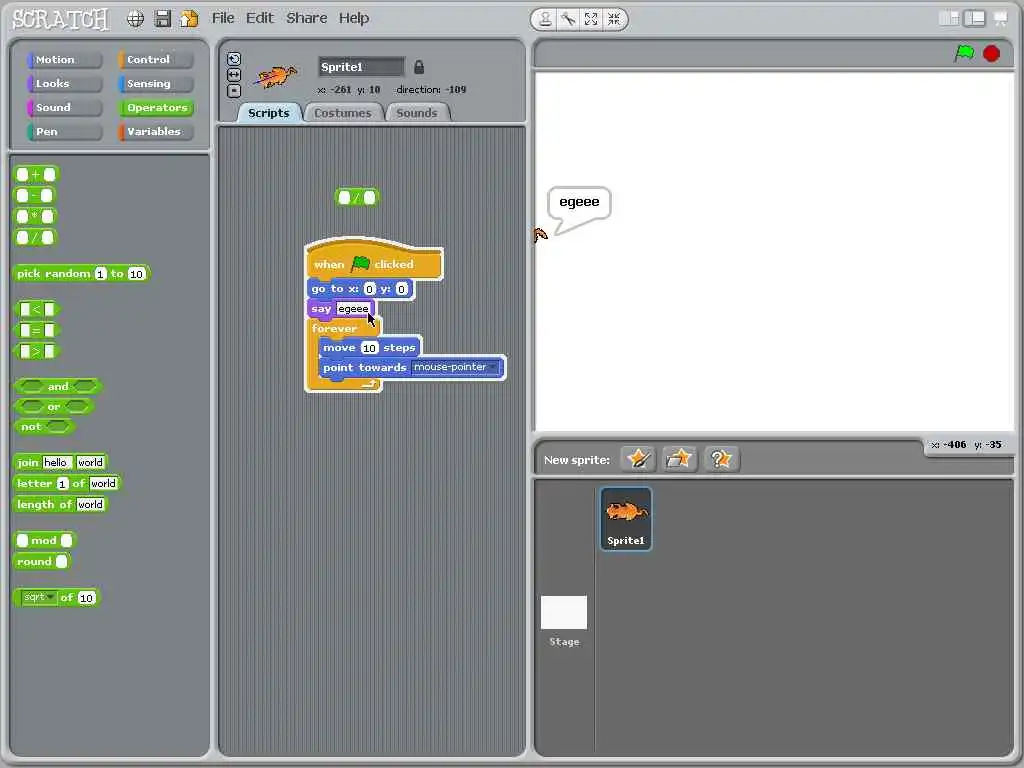The image size is (1024, 768).
Task: Switch to the Scripts tab
Action: pos(268,113)
